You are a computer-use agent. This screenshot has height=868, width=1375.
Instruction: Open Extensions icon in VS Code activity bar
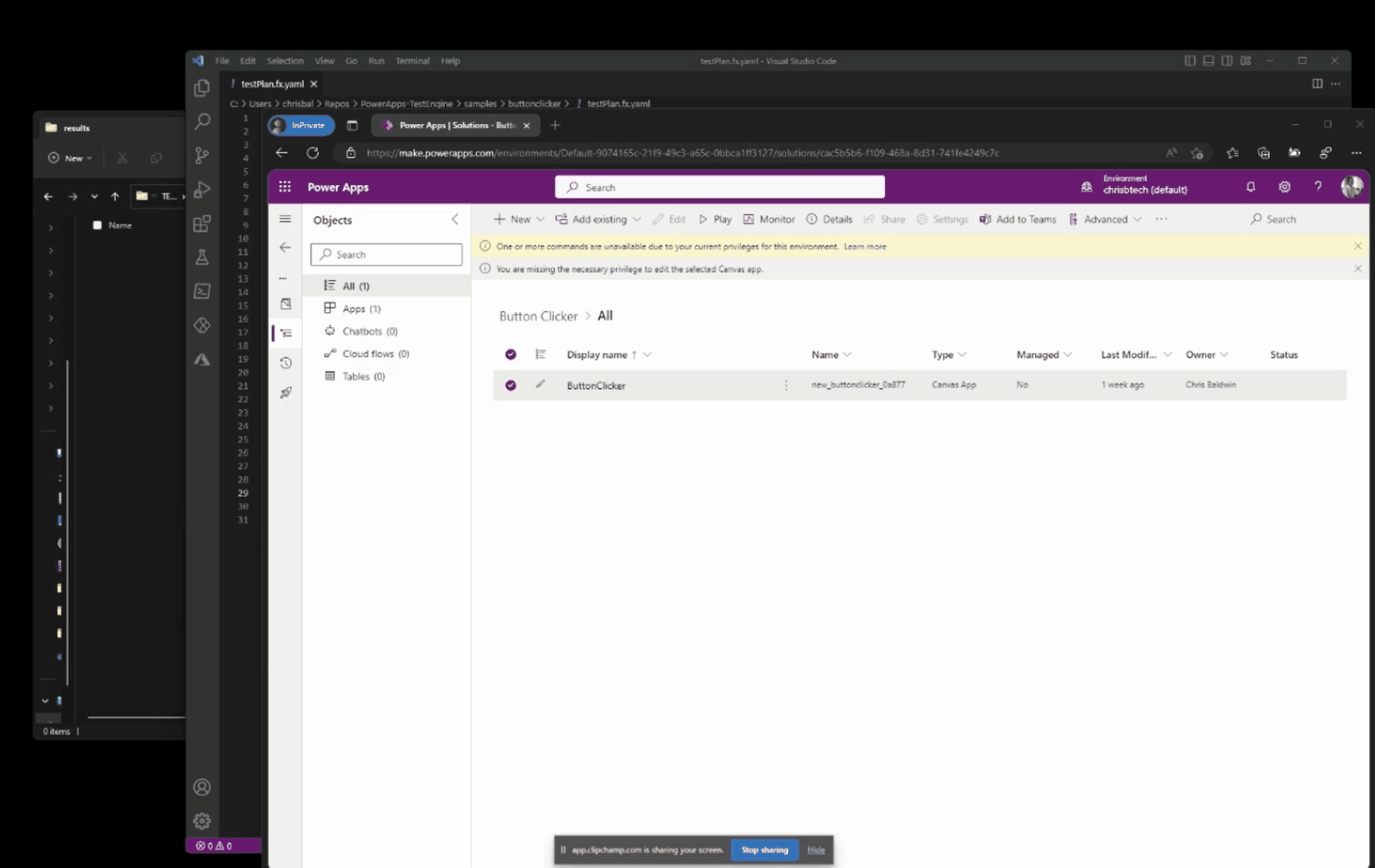point(201,224)
